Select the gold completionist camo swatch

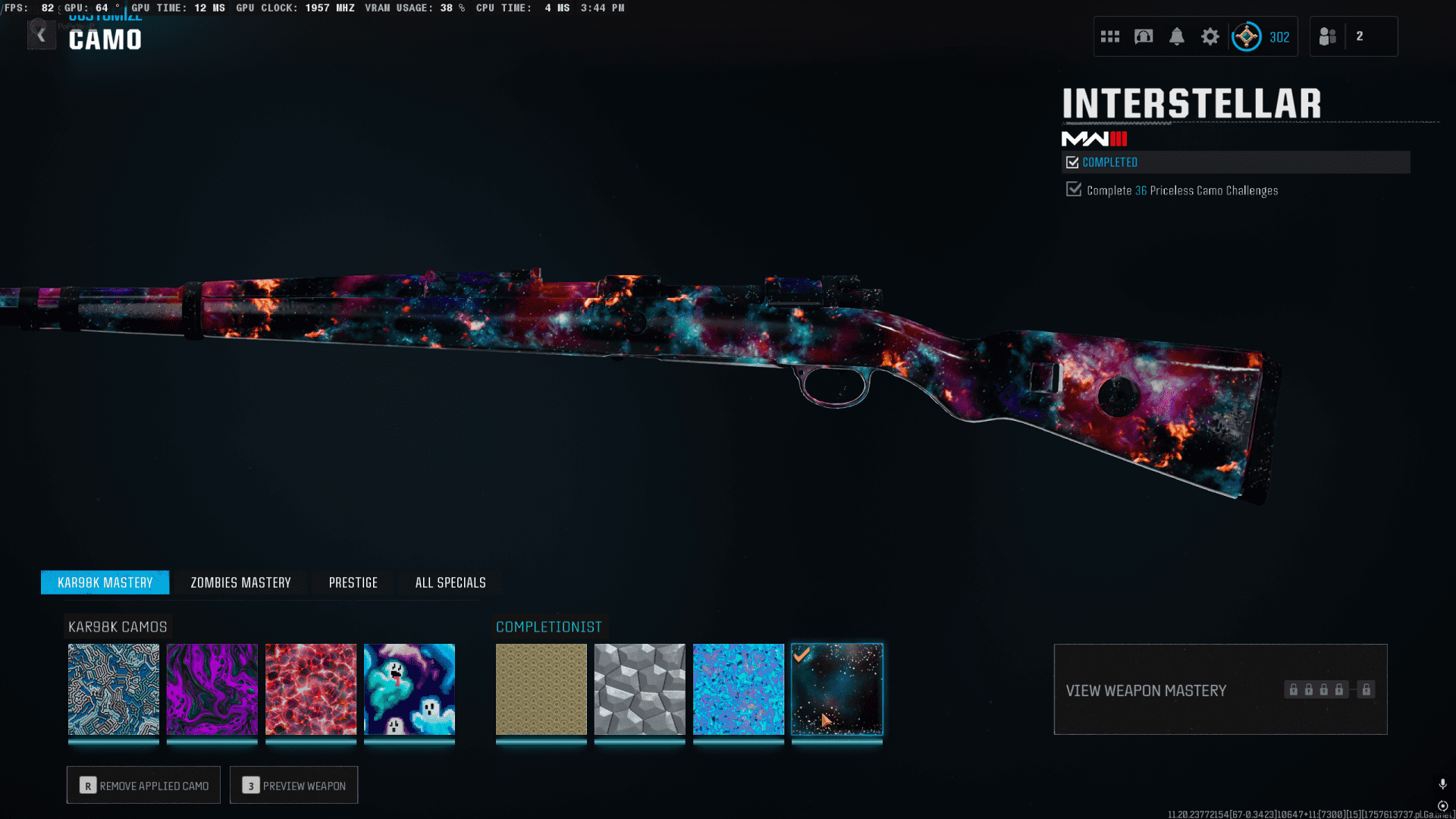coord(541,689)
